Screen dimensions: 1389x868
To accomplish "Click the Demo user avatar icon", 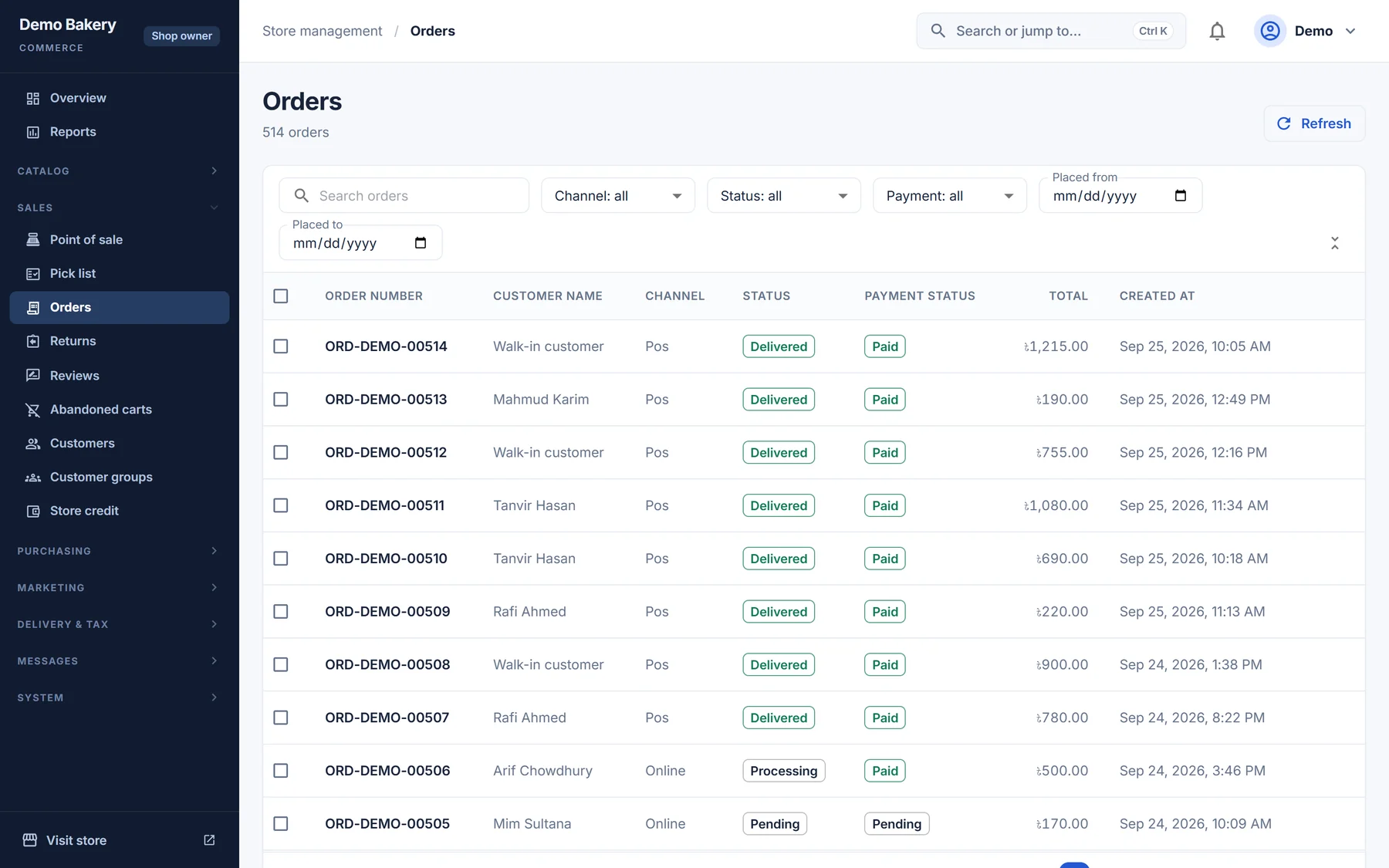I will (1270, 31).
